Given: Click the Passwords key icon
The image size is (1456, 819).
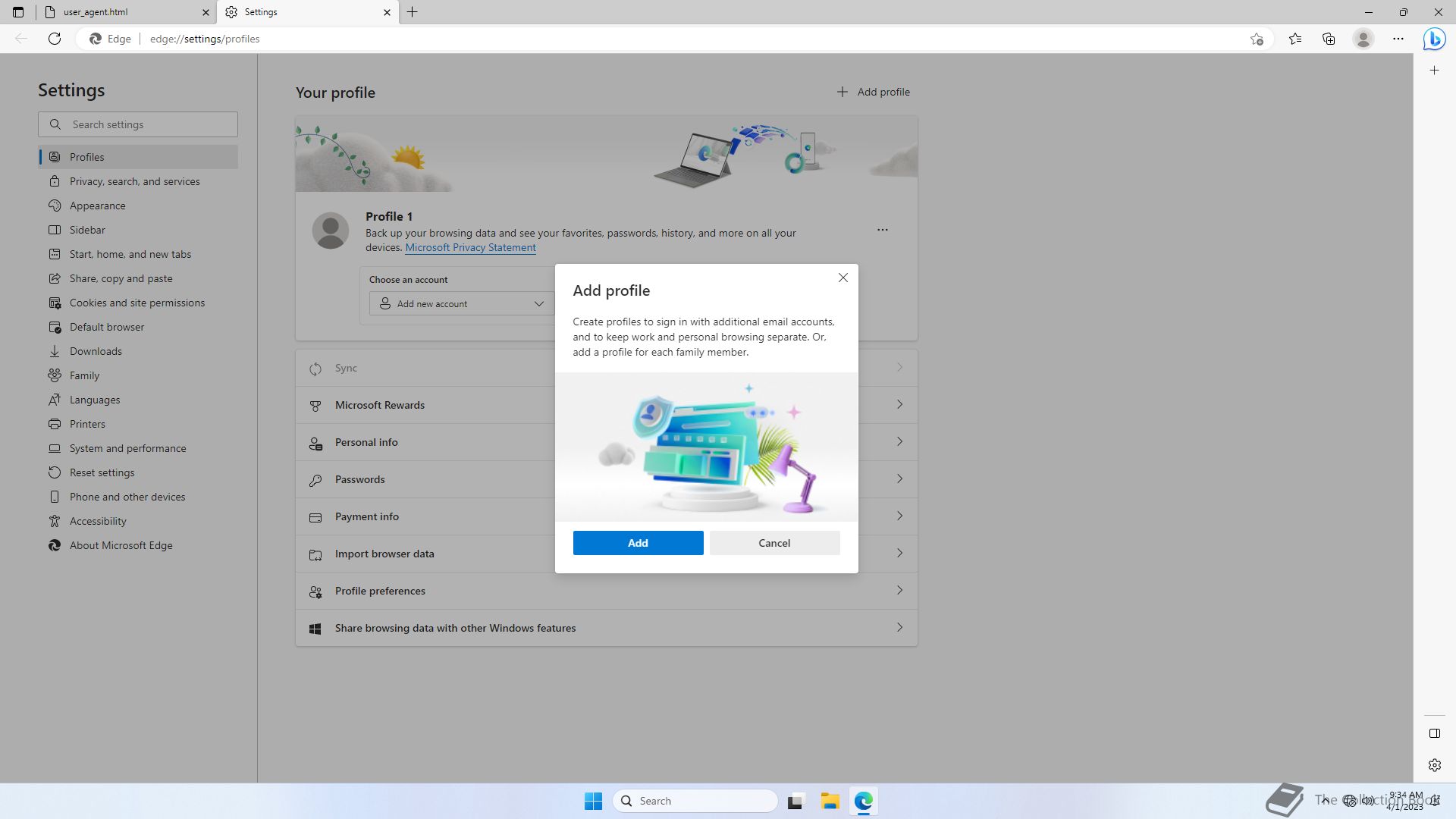Looking at the screenshot, I should pos(315,480).
